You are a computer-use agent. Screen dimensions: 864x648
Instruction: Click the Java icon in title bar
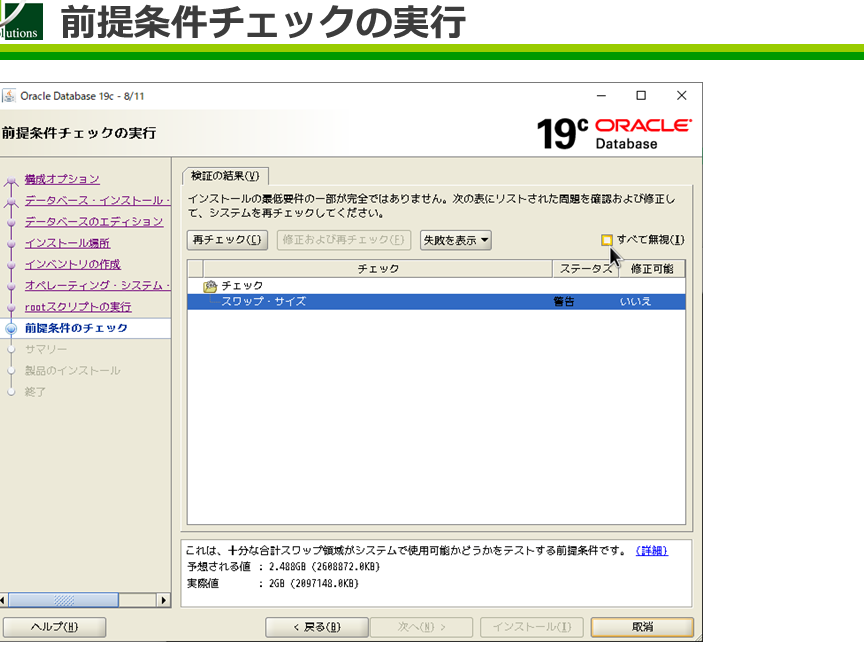[9, 96]
